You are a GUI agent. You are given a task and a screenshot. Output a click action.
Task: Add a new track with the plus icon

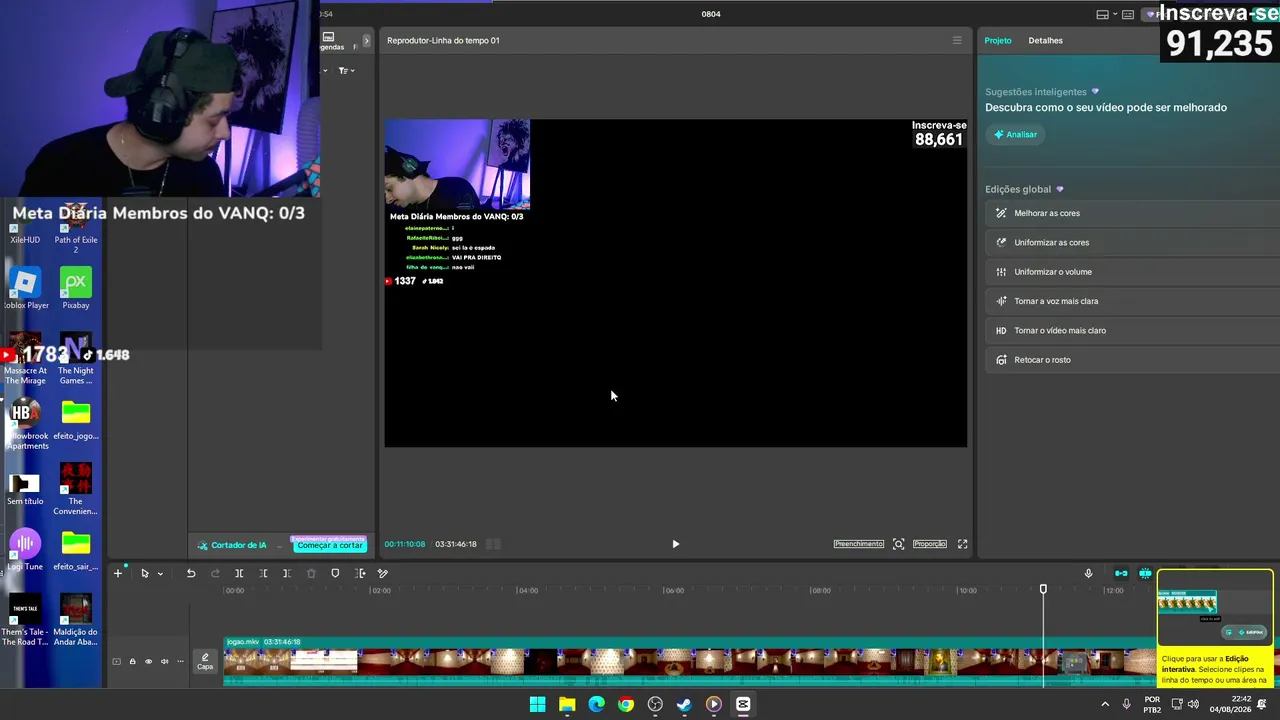coord(117,573)
